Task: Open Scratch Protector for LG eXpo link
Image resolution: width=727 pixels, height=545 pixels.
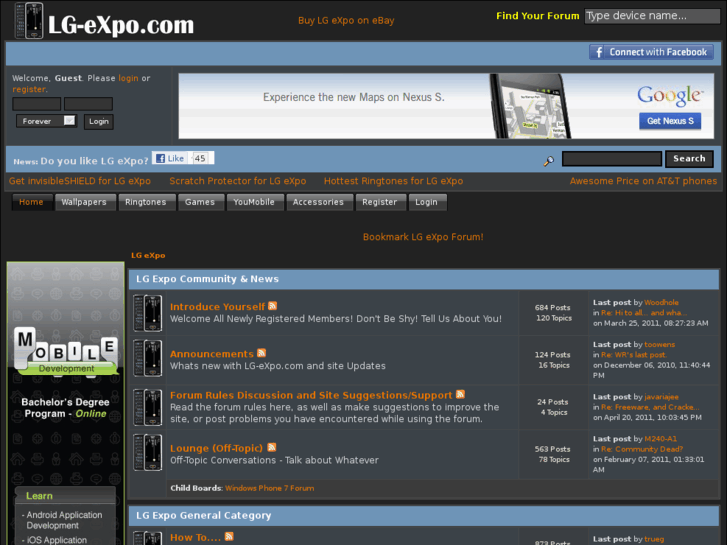Action: pyautogui.click(x=238, y=181)
